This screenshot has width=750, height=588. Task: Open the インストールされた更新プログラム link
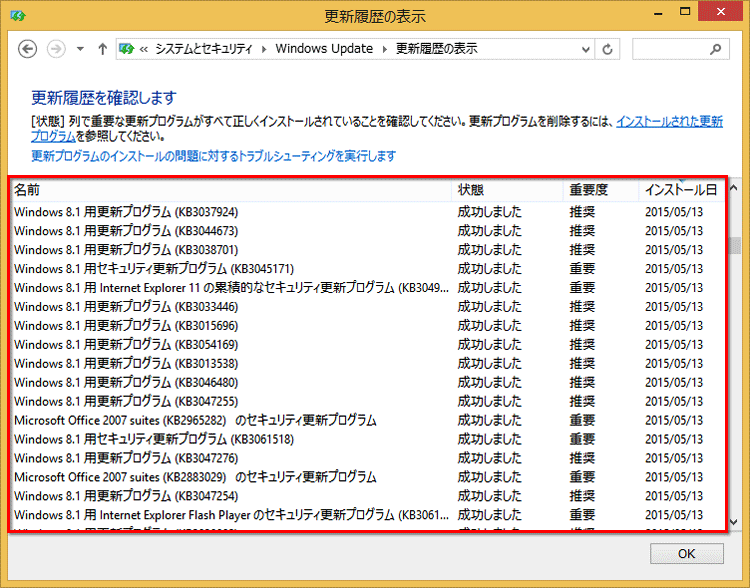[x=669, y=121]
